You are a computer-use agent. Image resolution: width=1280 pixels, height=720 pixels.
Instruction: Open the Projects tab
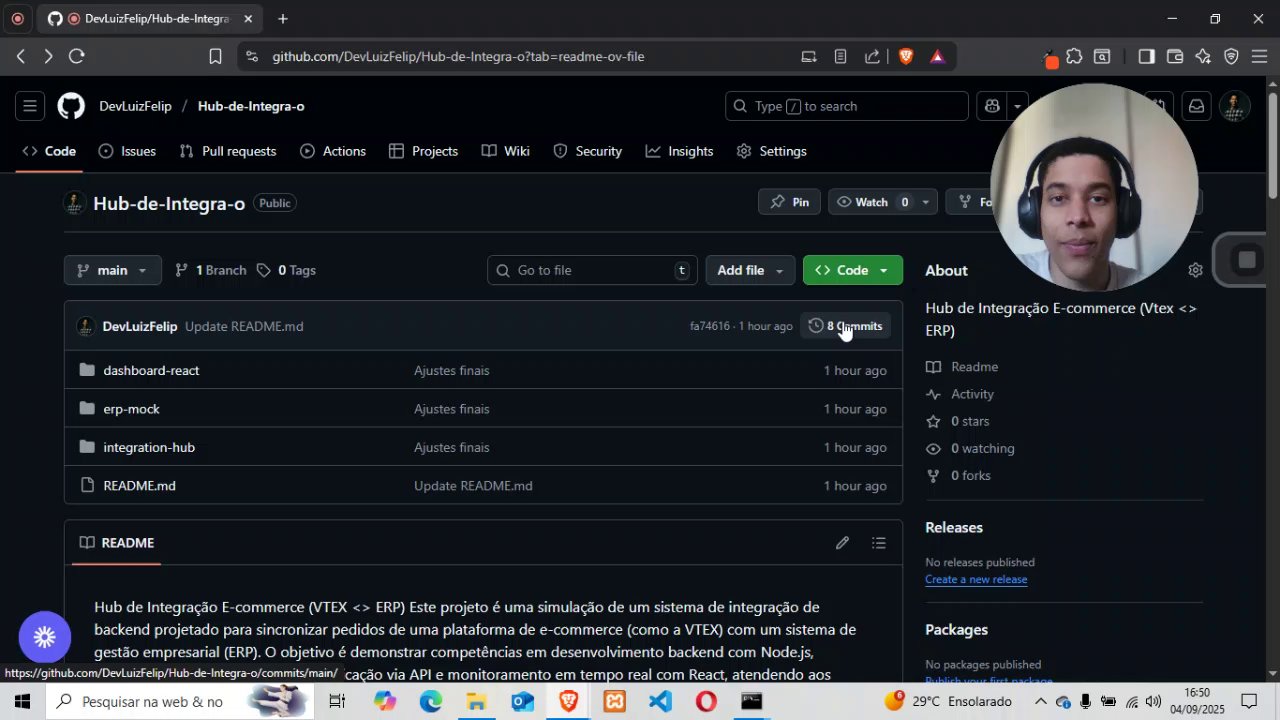423,151
